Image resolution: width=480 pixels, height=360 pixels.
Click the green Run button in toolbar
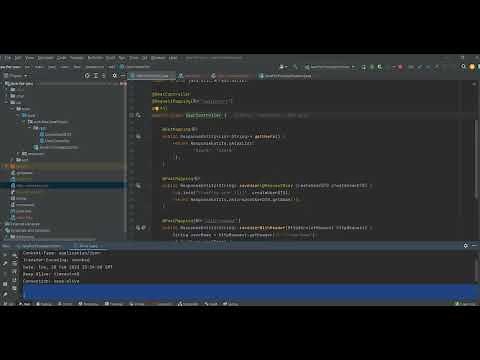click(x=364, y=67)
